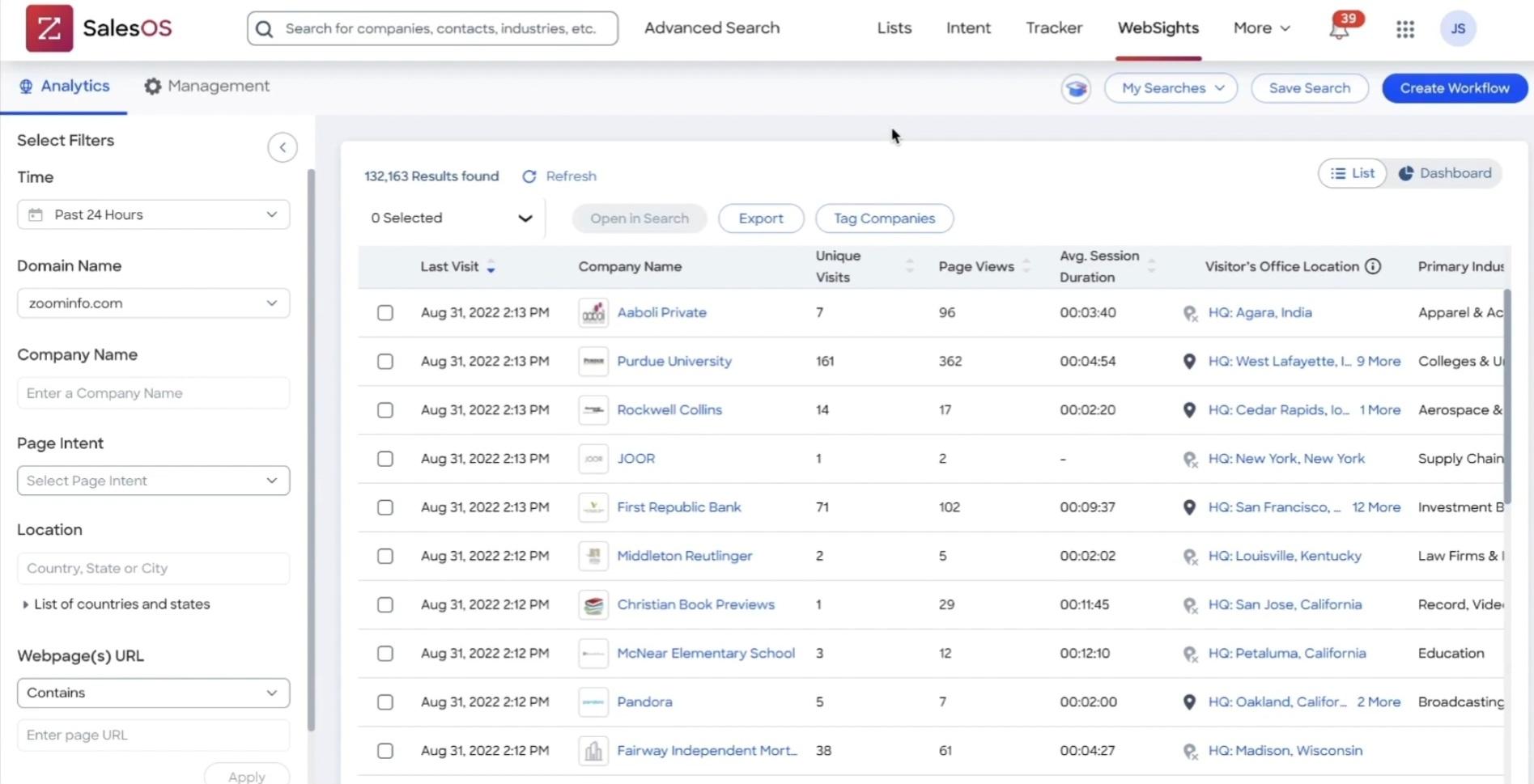The height and width of the screenshot is (784, 1534).
Task: Click the Purdue University company logo
Action: click(593, 361)
